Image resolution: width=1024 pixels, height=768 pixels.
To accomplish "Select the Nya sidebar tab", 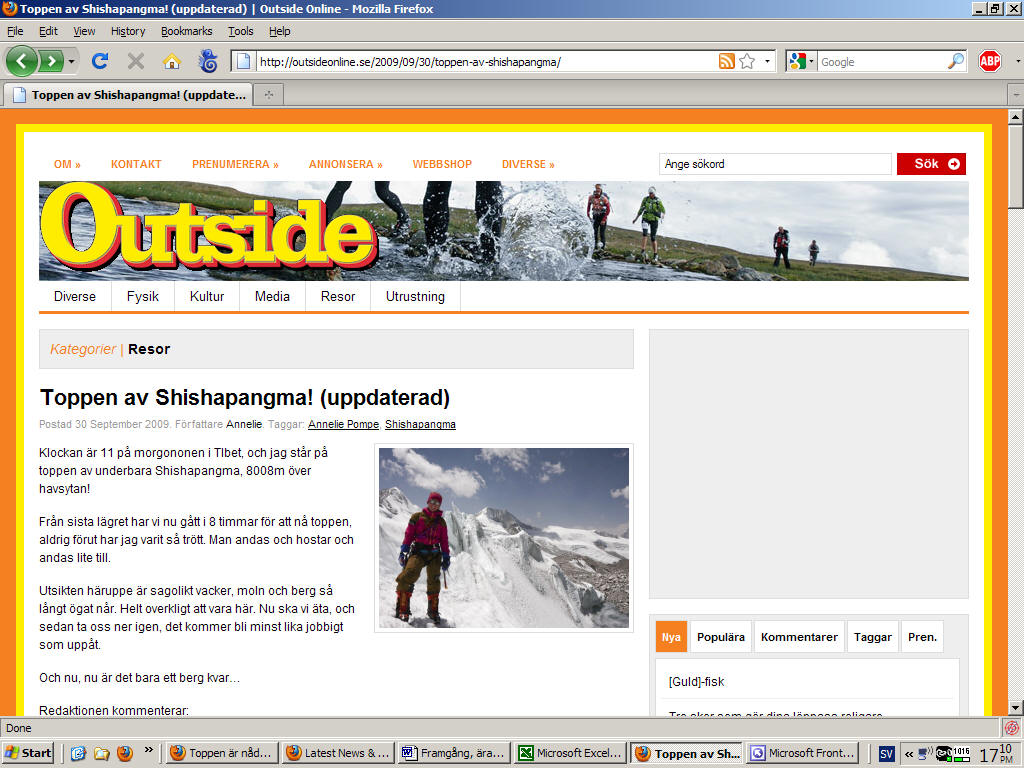I will 671,637.
